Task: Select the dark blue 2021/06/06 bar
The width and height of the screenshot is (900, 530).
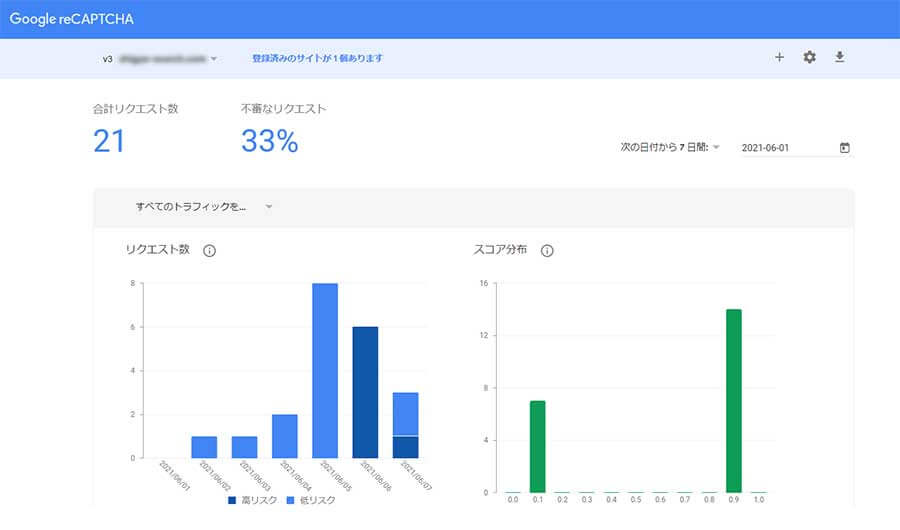Action: click(365, 392)
